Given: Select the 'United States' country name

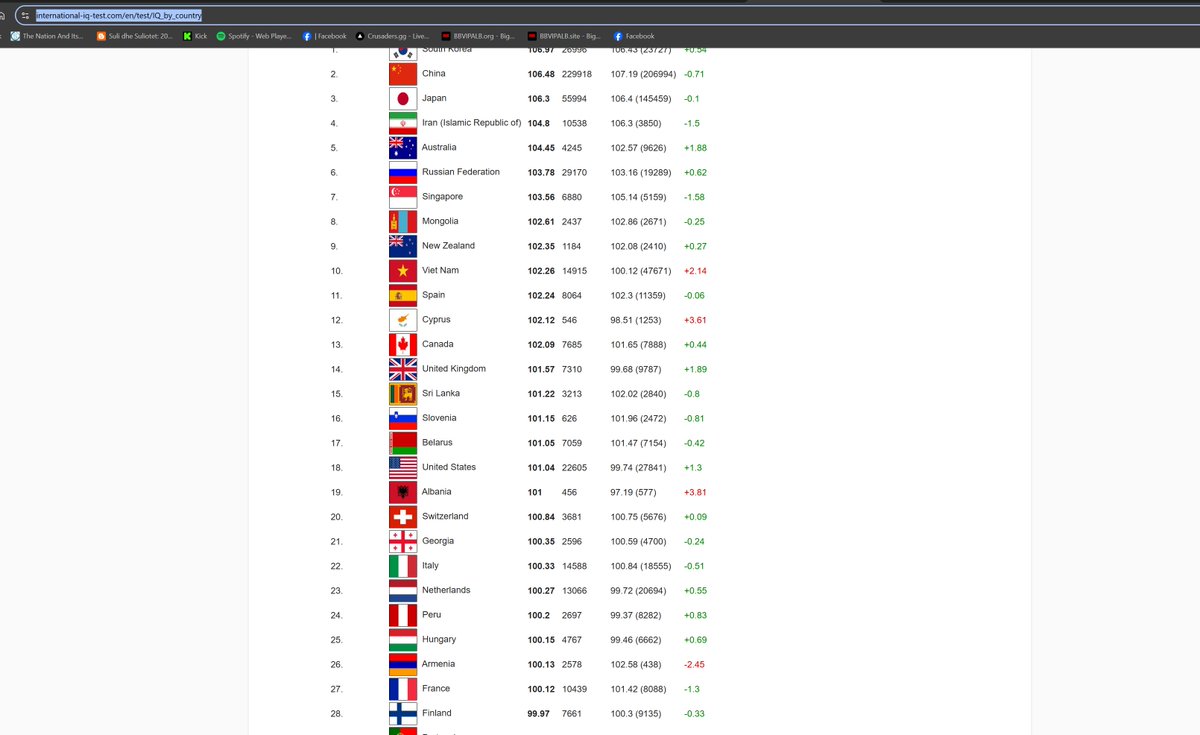Looking at the screenshot, I should tap(449, 467).
